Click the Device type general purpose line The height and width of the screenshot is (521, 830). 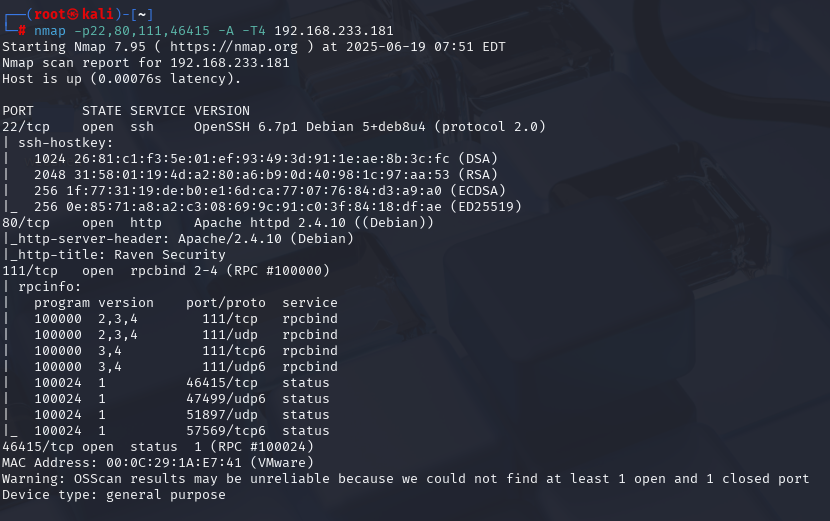point(114,495)
